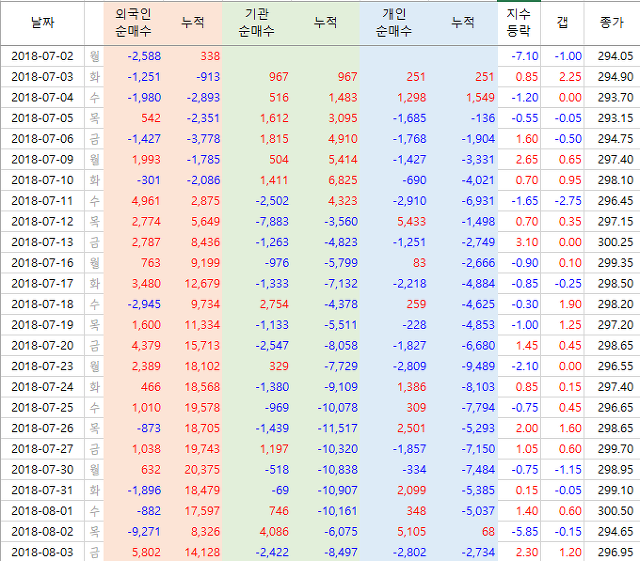Select foreign net buy value 4,961

pos(146,201)
